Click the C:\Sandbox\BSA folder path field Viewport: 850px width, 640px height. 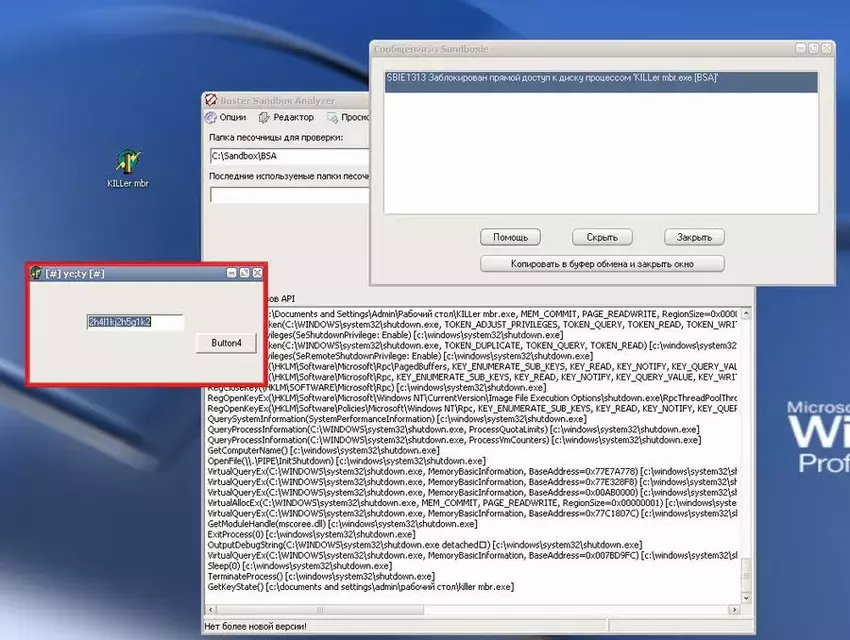[x=289, y=156]
